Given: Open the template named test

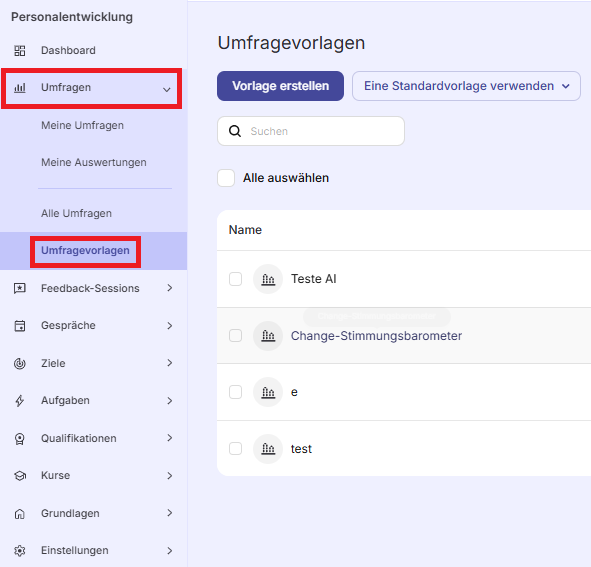Looking at the screenshot, I should point(301,449).
